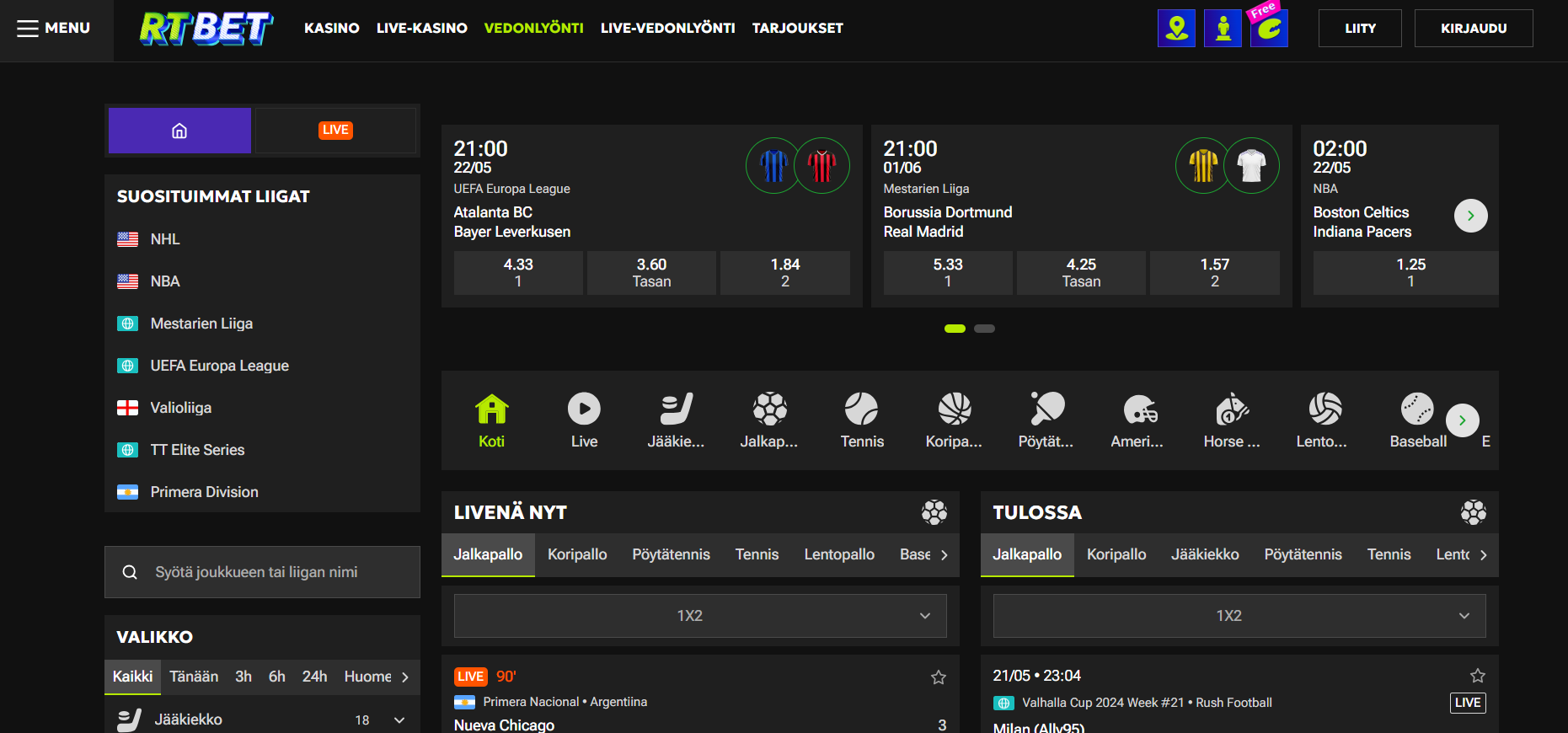Favorite the Nueva Chicago live match star
Image resolution: width=1568 pixels, height=733 pixels.
pos(939,677)
